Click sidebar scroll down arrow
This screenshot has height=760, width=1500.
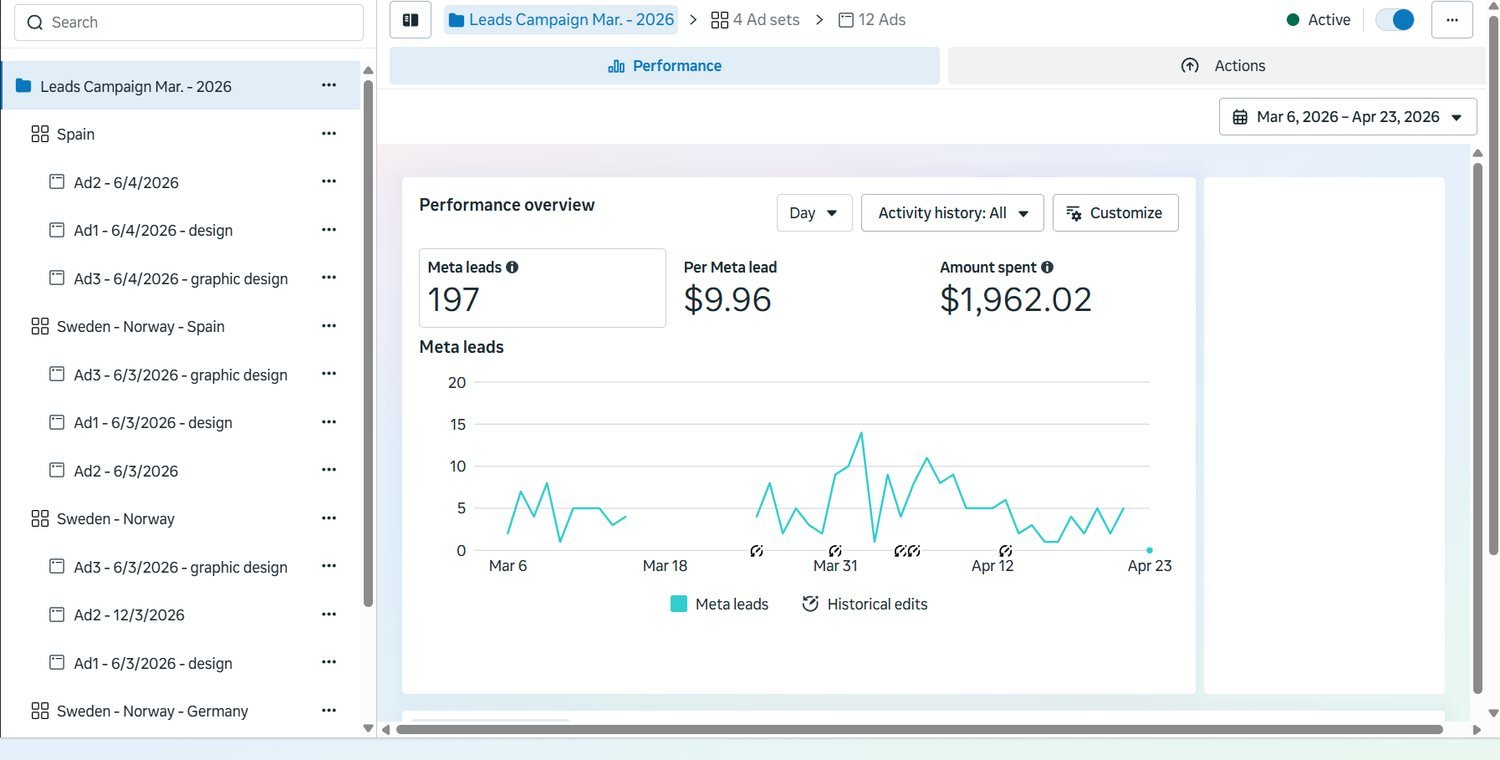[x=368, y=728]
